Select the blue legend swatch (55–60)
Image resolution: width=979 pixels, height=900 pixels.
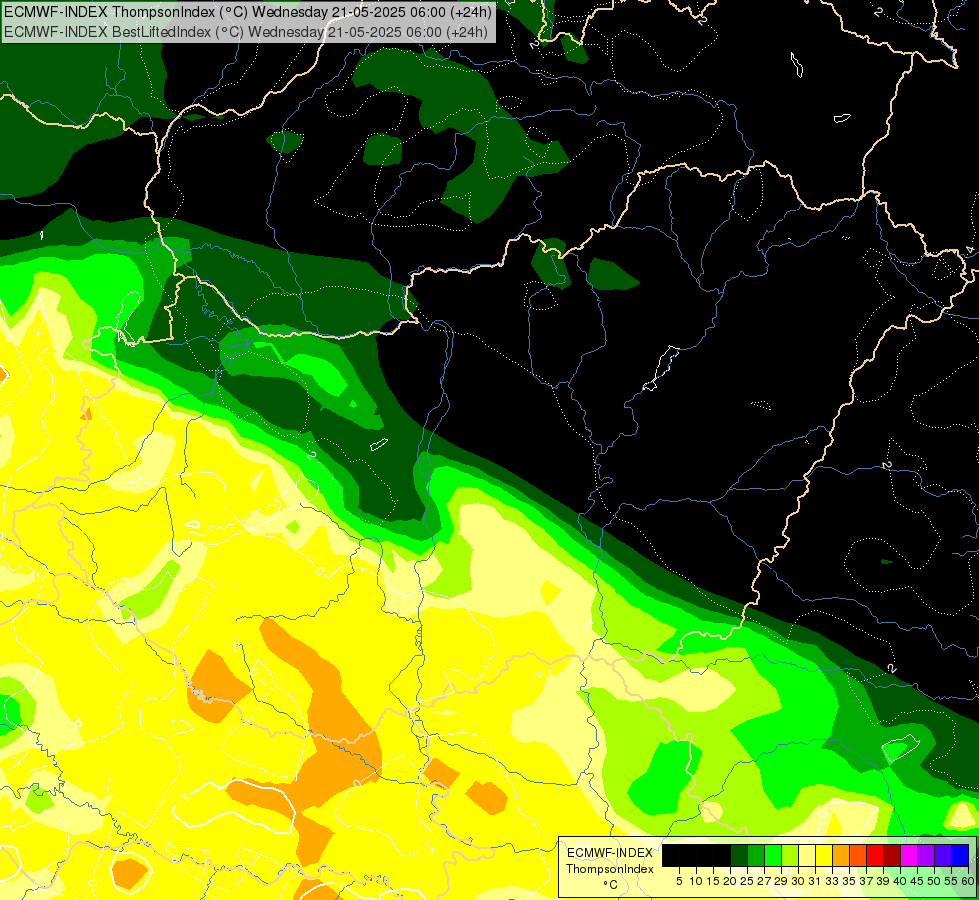coord(960,855)
